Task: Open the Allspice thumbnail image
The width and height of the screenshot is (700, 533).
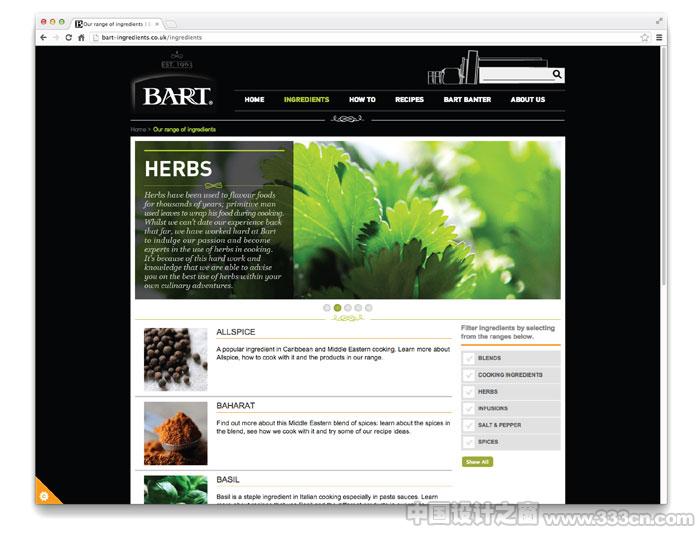Action: 175,359
